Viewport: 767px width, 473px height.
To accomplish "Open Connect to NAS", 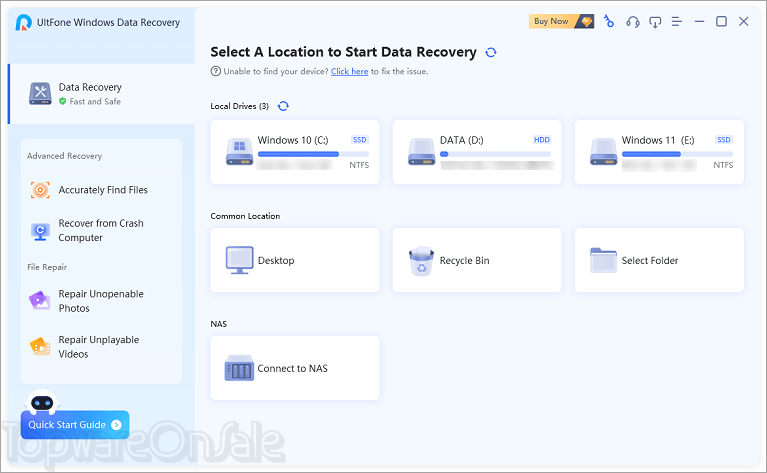I will (x=295, y=368).
